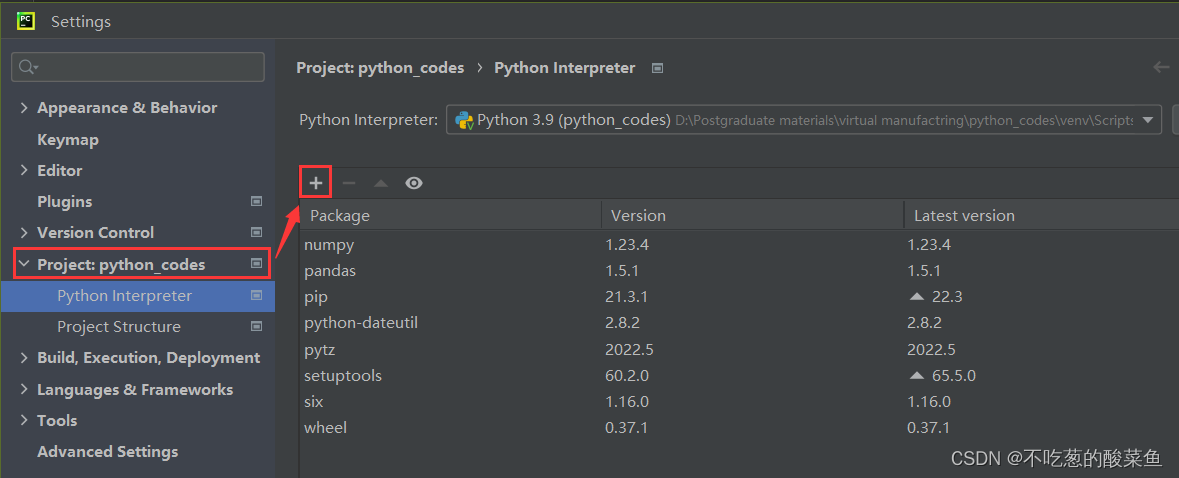This screenshot has width=1179, height=478.
Task: Select the numpy package row
Action: 330,245
